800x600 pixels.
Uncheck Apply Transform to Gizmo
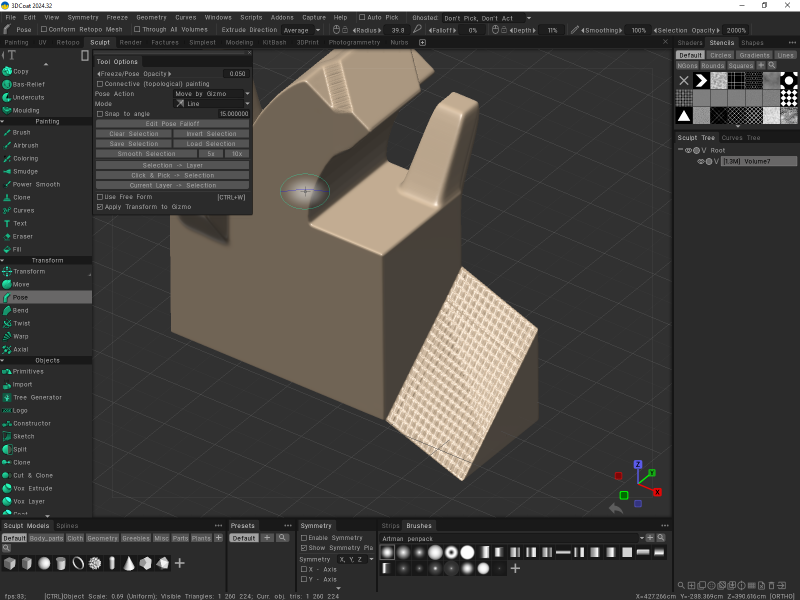pyautogui.click(x=99, y=207)
